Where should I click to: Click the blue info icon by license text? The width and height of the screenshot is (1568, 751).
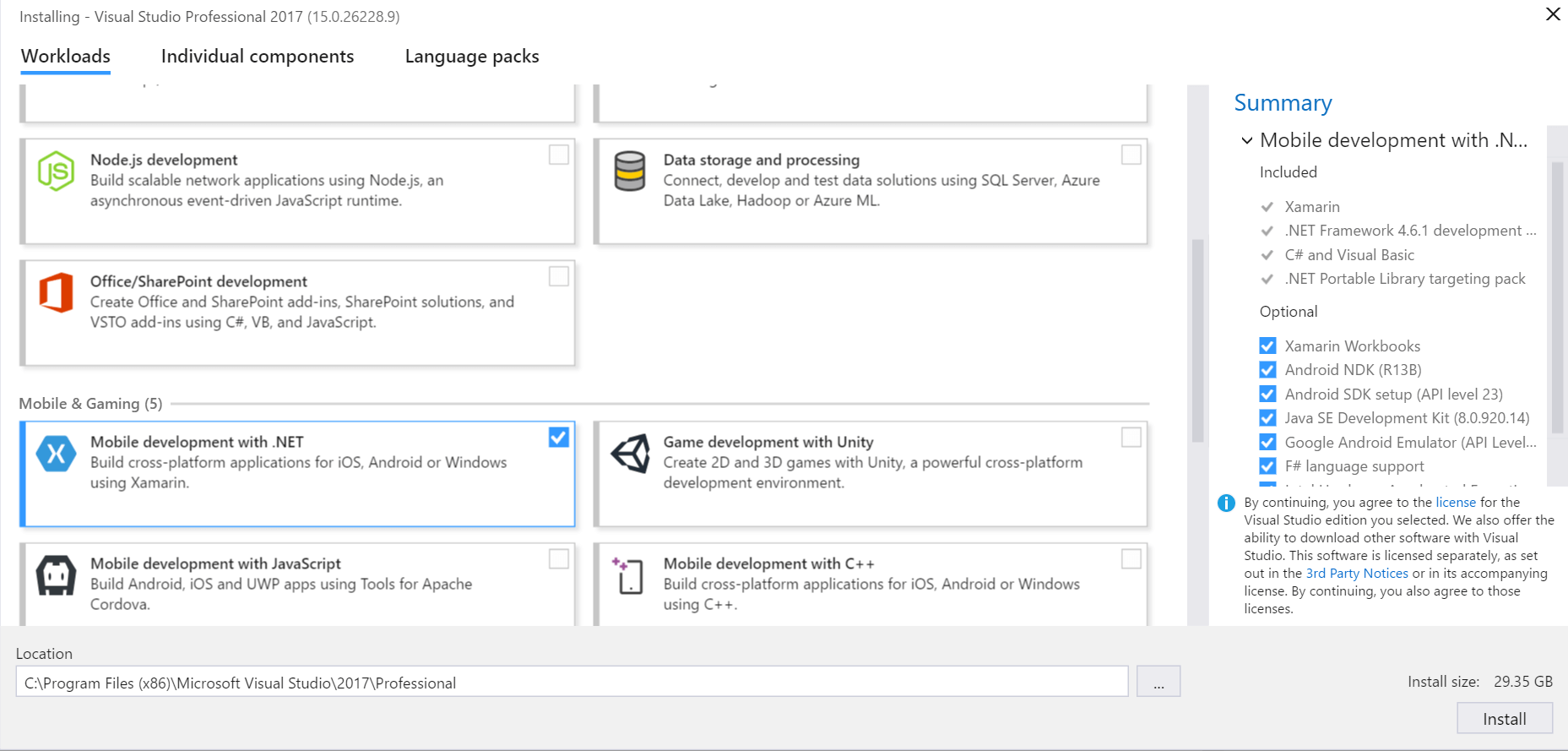pyautogui.click(x=1226, y=503)
